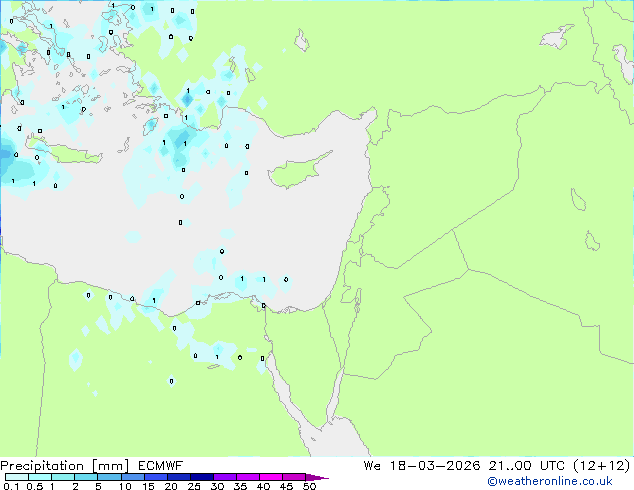Click the legend swatch between 5 and 10
This screenshot has height=490, width=634.
coord(110,477)
